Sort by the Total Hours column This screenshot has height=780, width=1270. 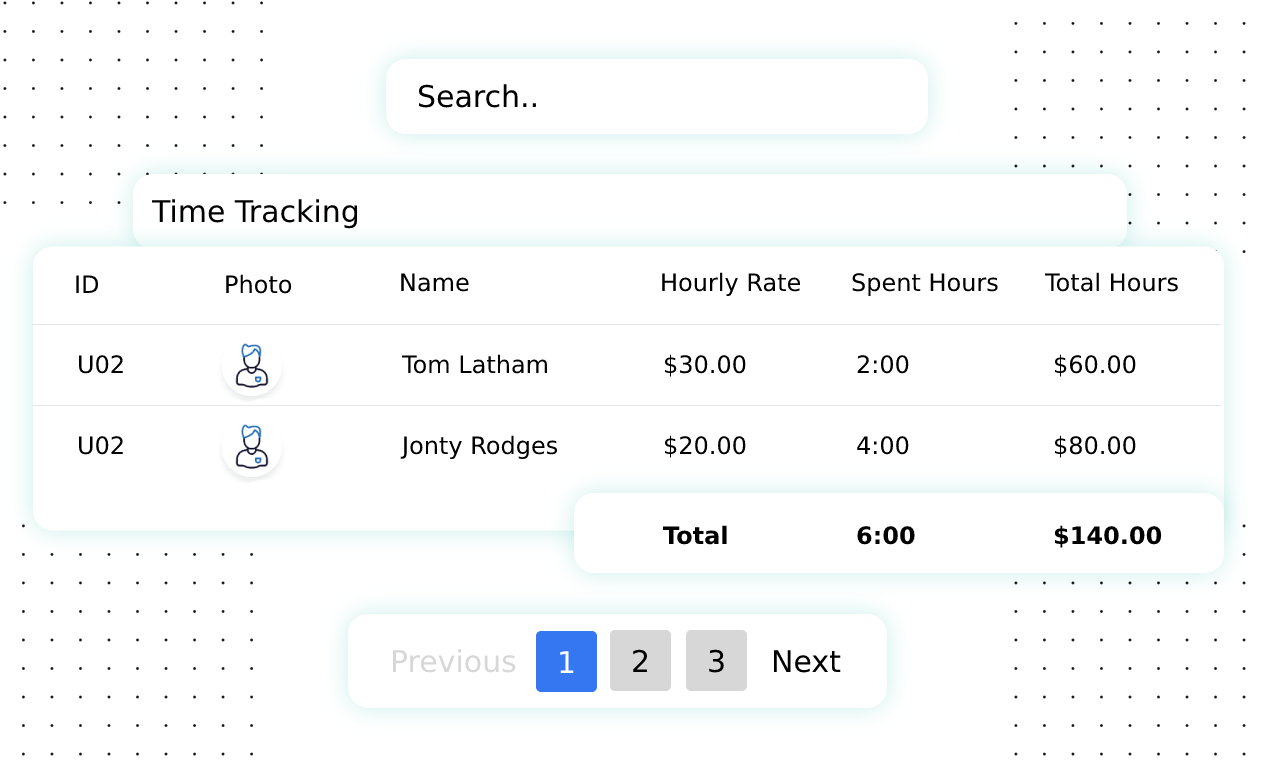[1111, 283]
